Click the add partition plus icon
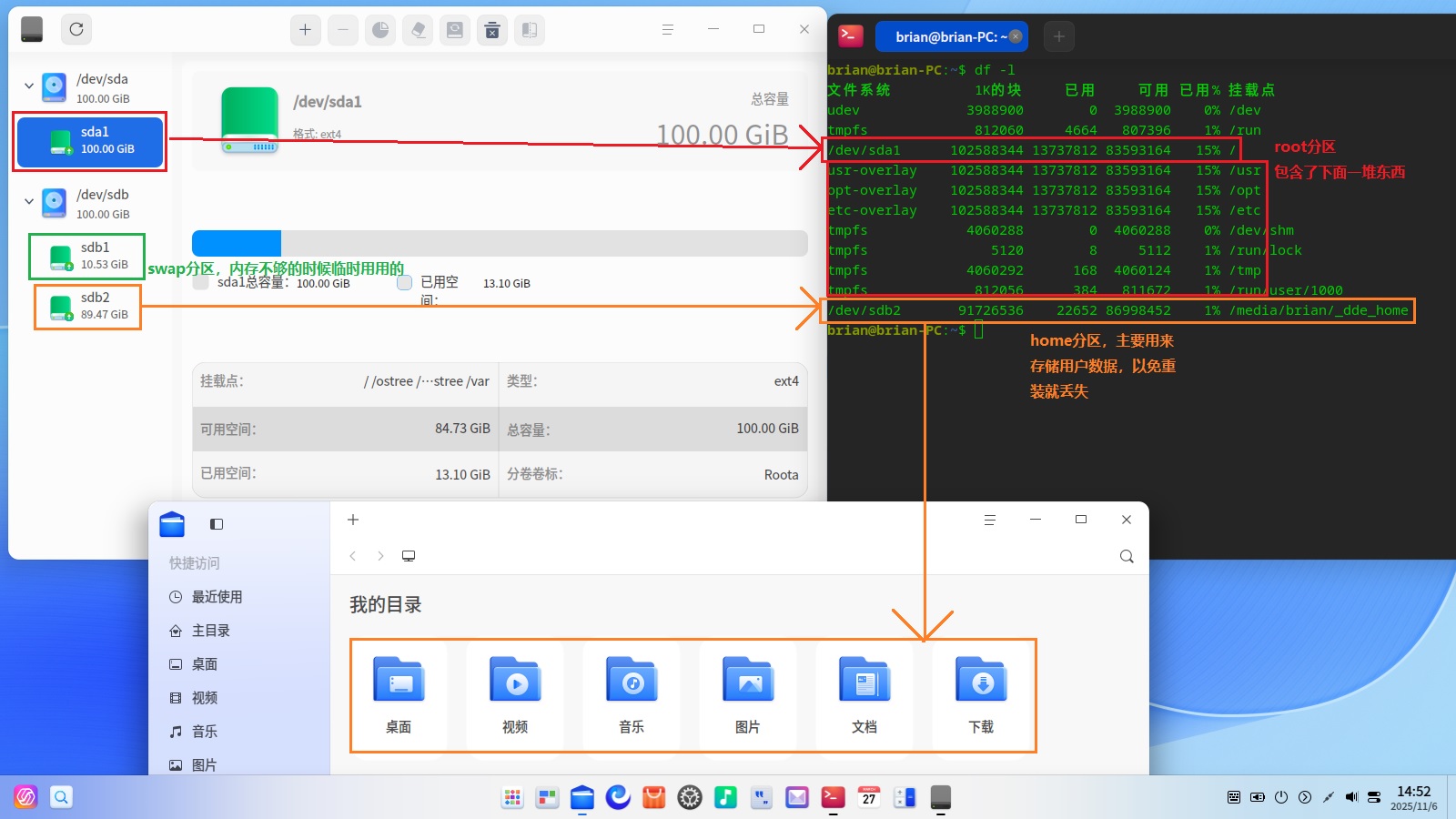Image resolution: width=1456 pixels, height=819 pixels. pos(306,30)
